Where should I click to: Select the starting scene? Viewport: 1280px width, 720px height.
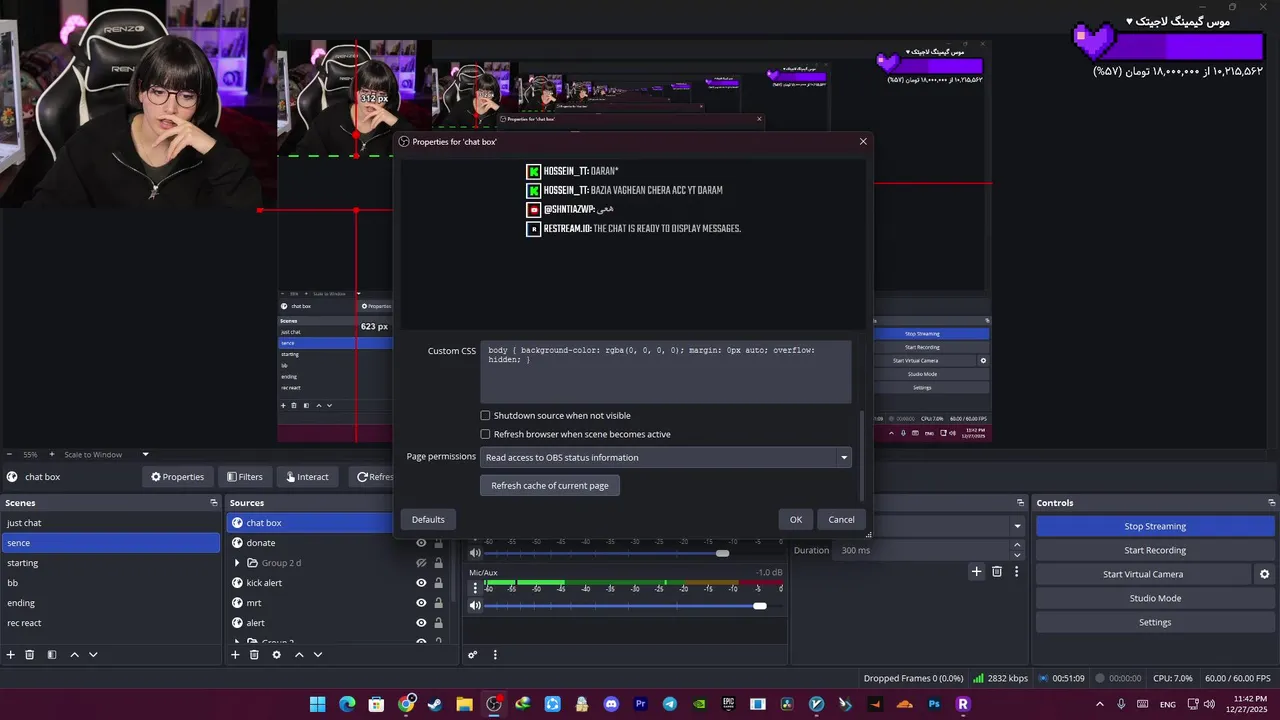(110, 563)
